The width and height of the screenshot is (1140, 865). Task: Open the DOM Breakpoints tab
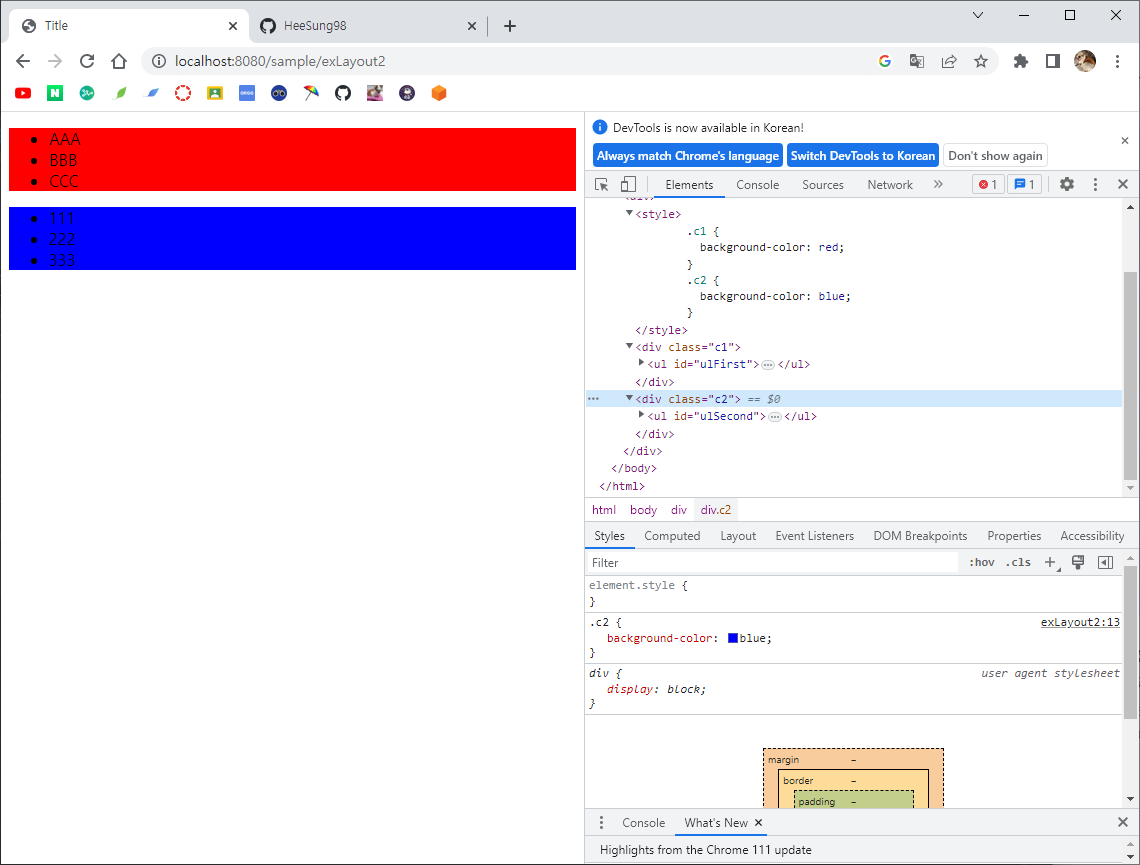click(x=920, y=536)
